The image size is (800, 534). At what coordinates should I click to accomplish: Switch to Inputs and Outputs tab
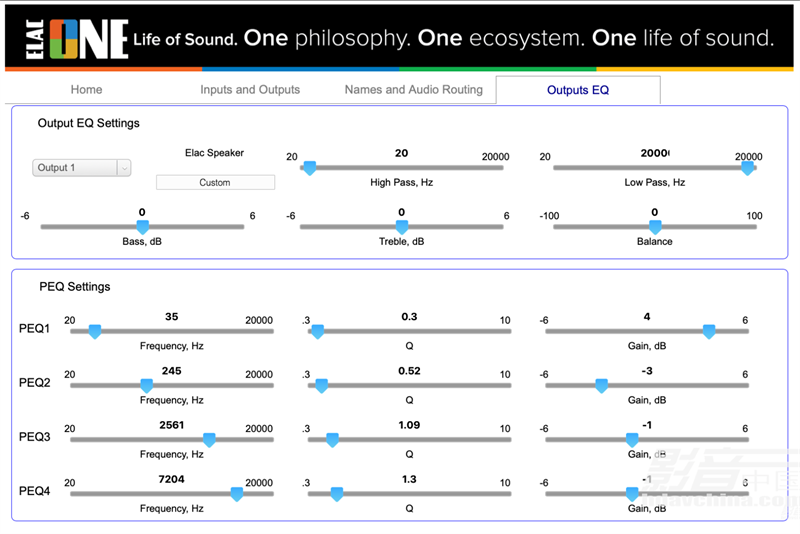pos(250,90)
